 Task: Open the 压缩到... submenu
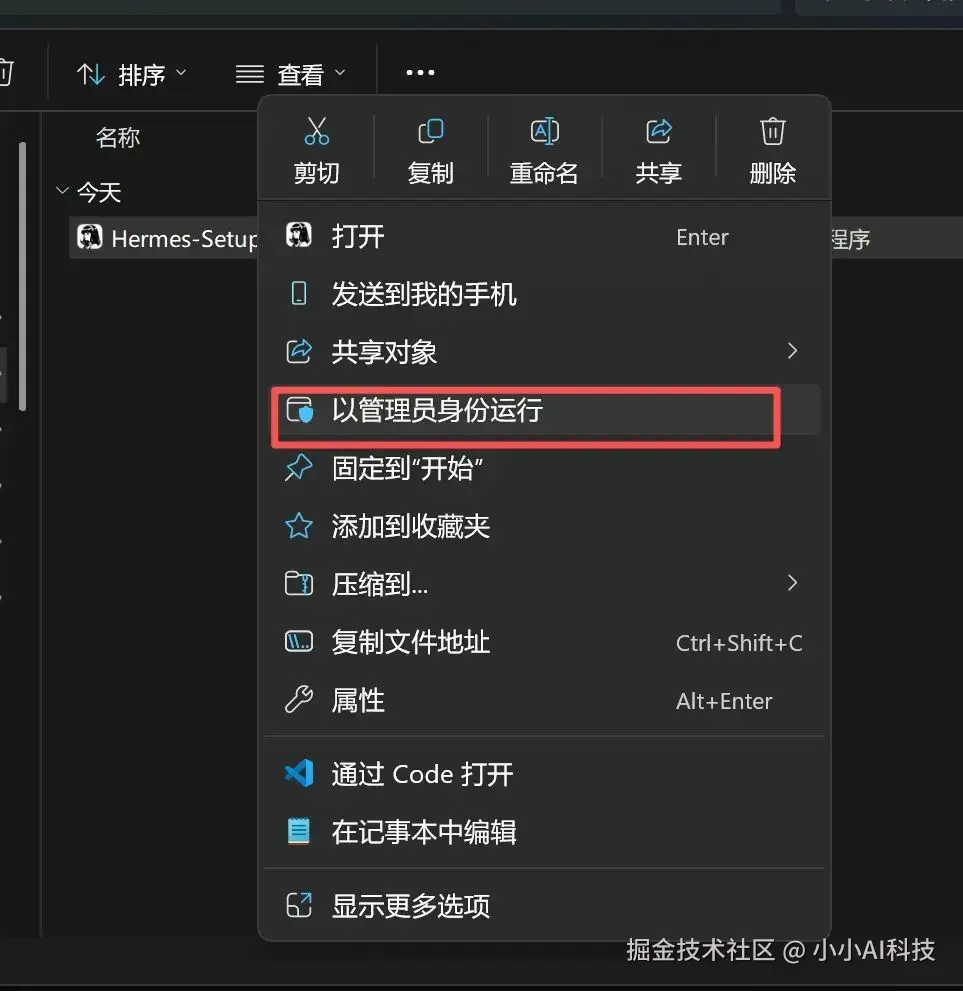(x=544, y=584)
